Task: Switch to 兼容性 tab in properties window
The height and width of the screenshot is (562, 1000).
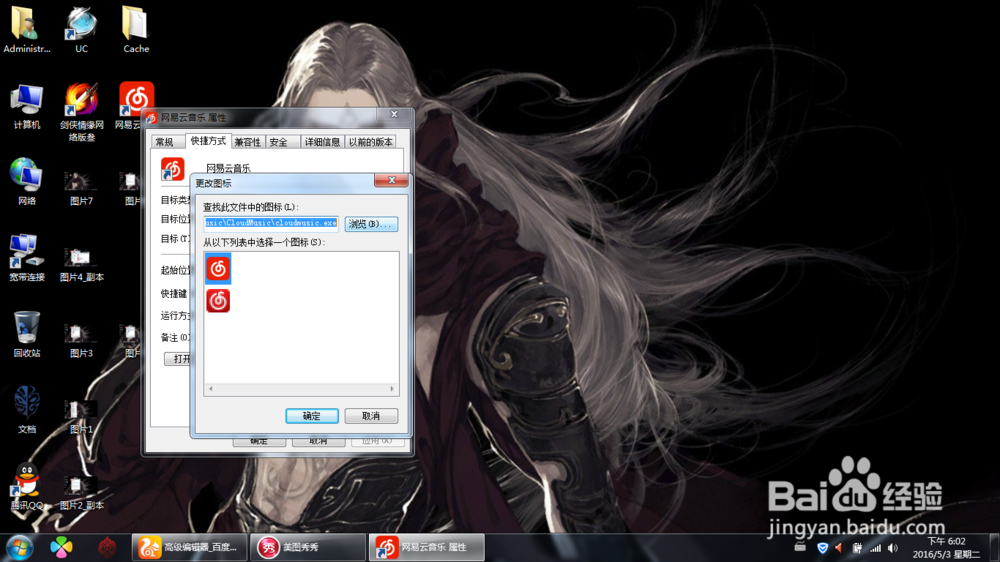Action: click(247, 142)
